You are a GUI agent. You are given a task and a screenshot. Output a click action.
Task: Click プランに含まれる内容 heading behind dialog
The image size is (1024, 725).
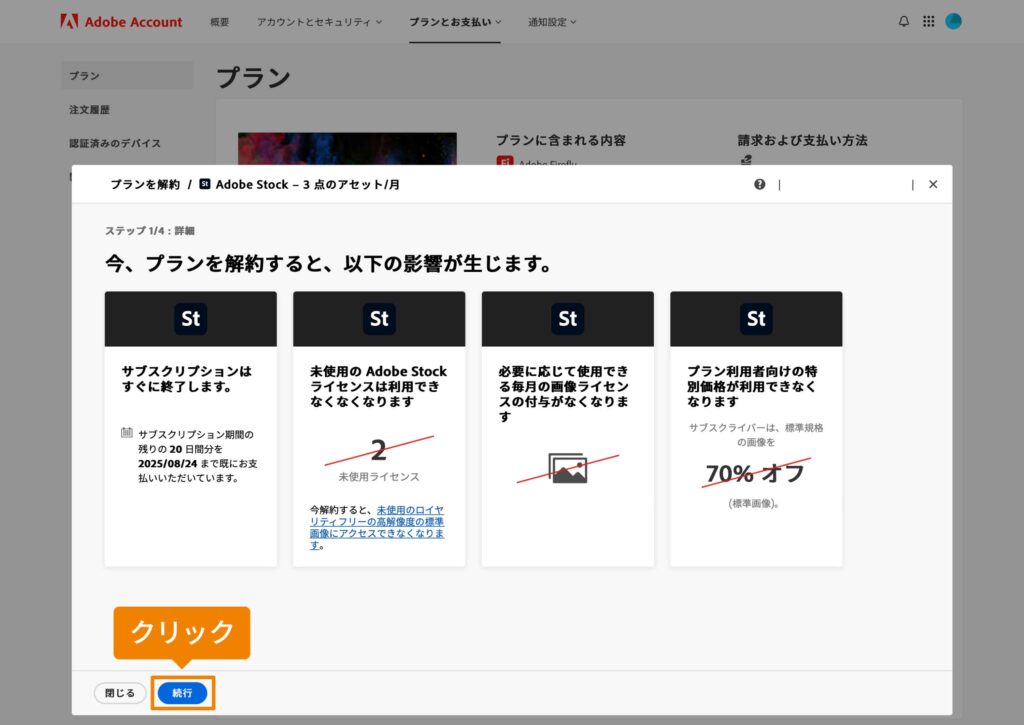click(560, 140)
